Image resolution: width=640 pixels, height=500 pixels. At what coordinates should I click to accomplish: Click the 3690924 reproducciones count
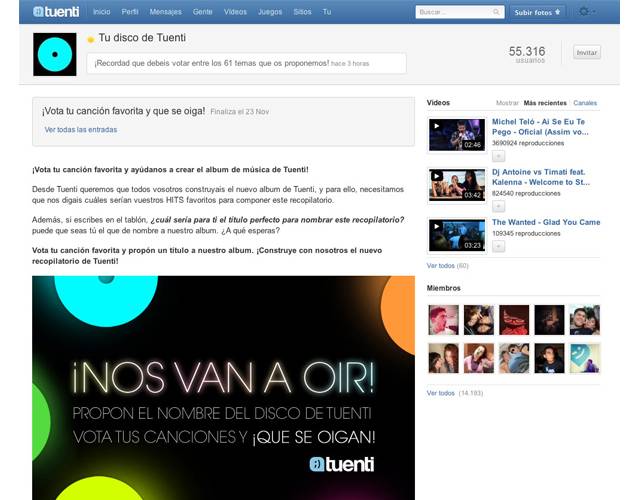[x=528, y=143]
